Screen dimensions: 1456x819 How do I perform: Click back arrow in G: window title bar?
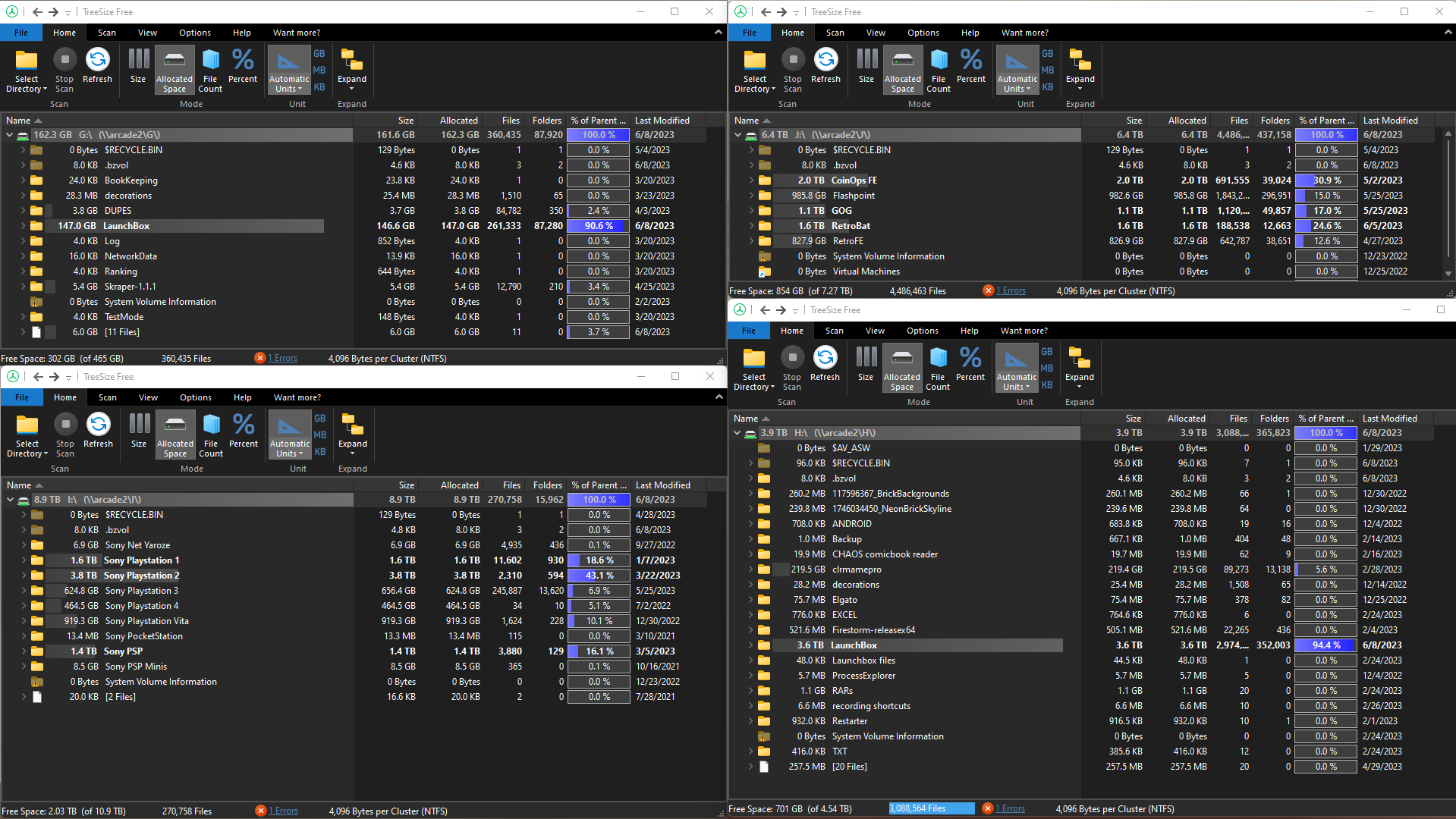point(37,11)
